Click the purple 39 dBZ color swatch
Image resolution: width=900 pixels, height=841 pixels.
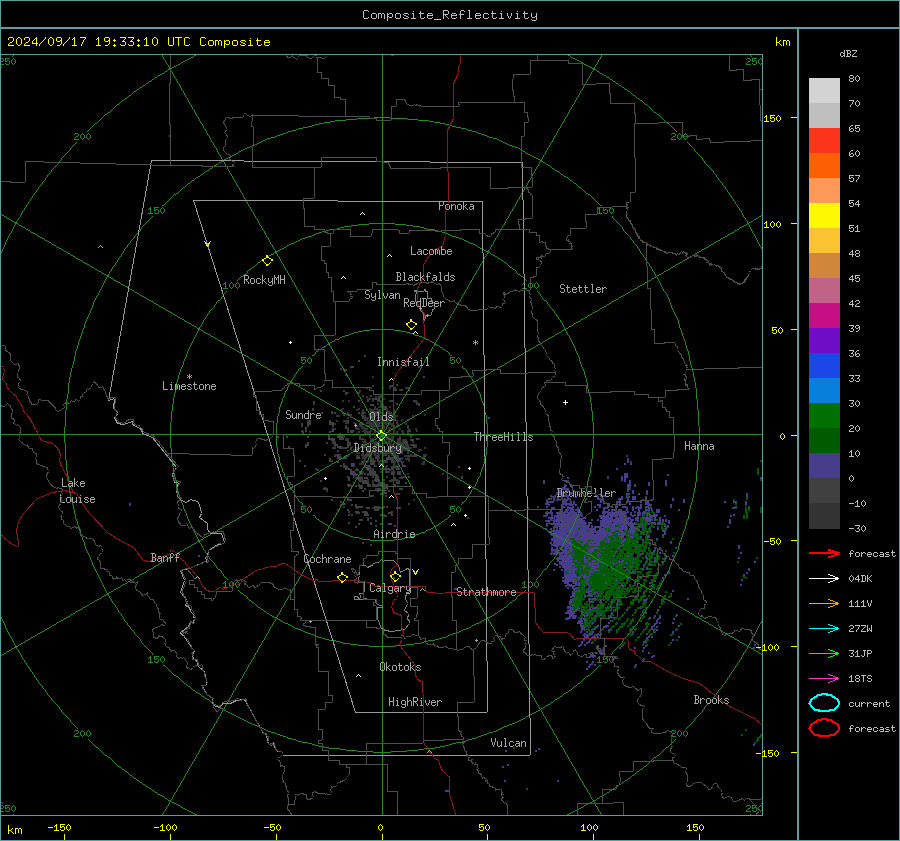(824, 341)
